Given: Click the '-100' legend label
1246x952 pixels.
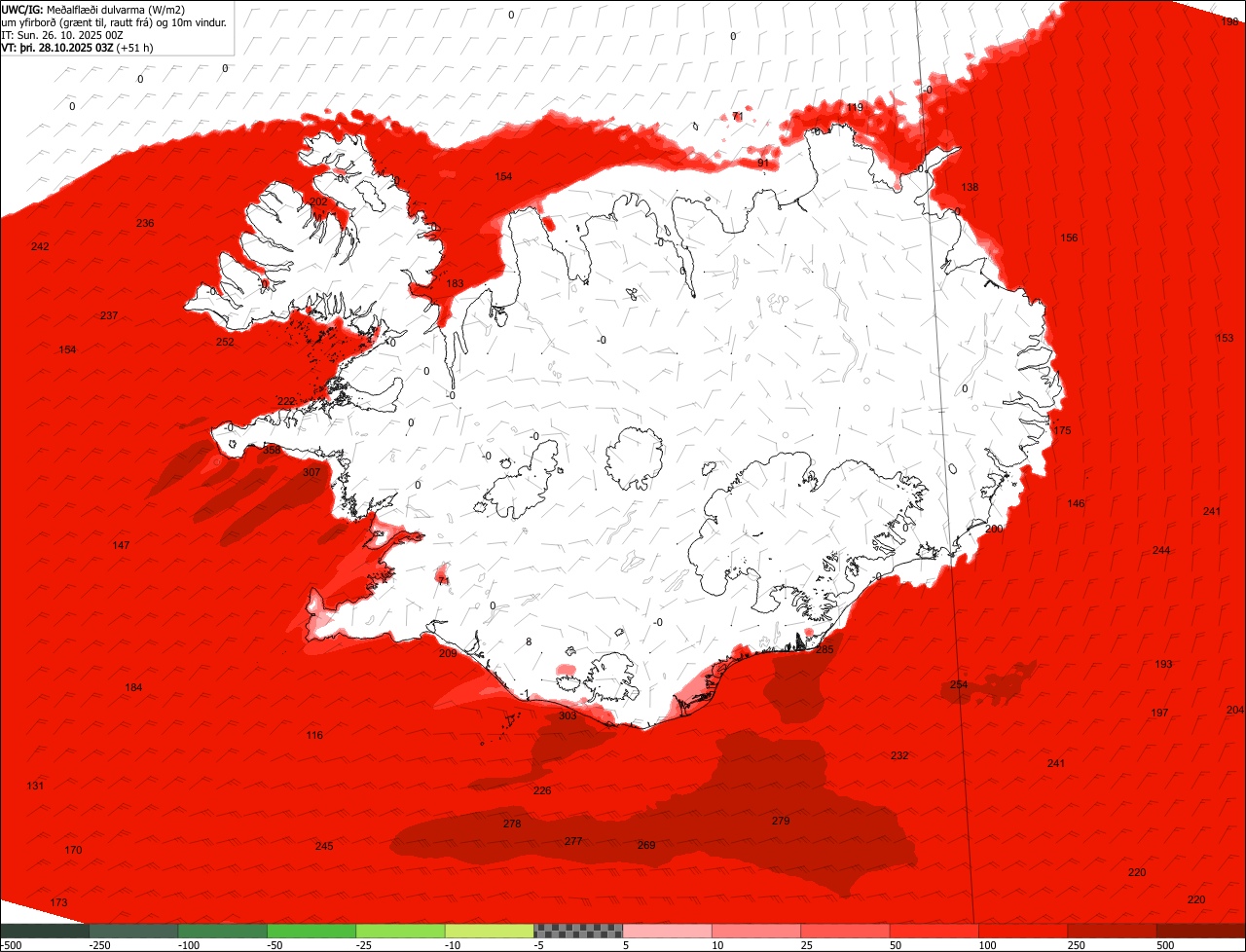Looking at the screenshot, I should pos(187,945).
